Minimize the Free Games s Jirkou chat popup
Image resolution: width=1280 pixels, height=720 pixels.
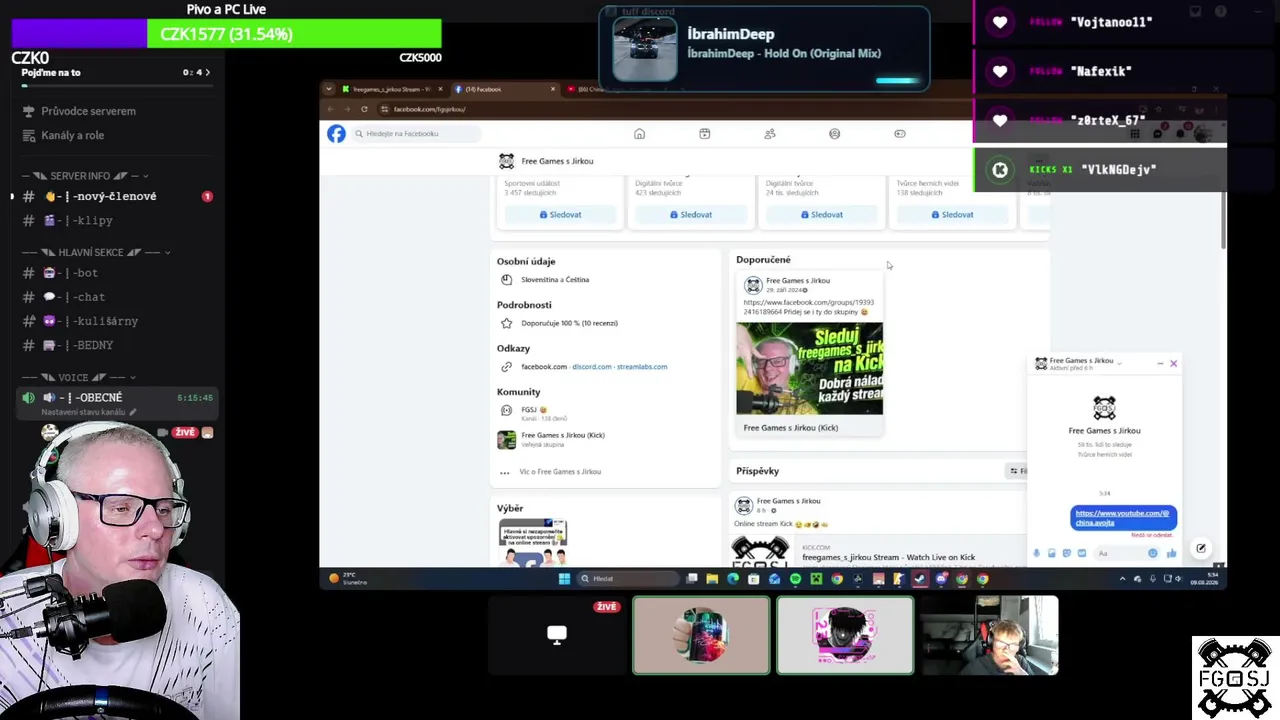pos(1160,363)
